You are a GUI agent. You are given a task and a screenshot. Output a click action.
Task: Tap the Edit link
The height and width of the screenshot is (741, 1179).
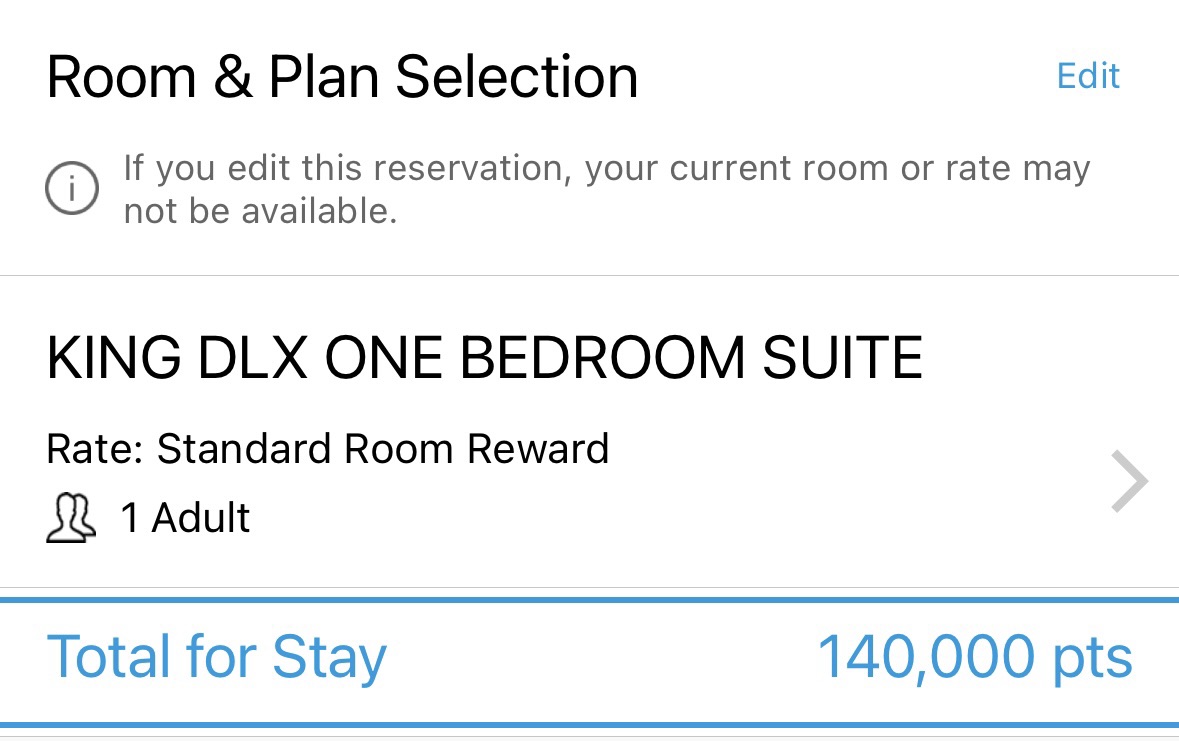1088,76
